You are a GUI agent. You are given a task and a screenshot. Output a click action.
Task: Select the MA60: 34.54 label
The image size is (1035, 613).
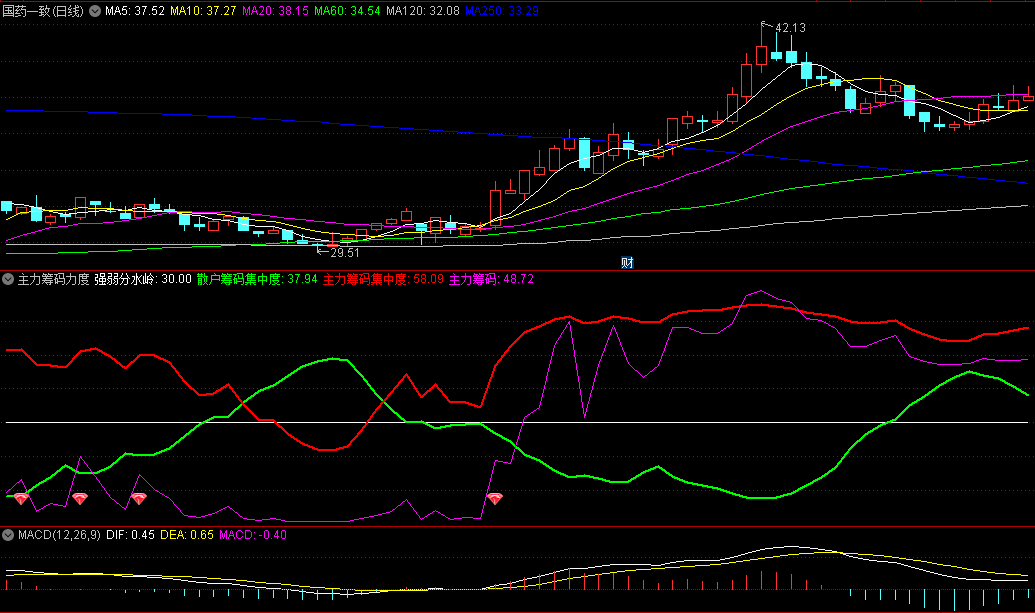347,11
